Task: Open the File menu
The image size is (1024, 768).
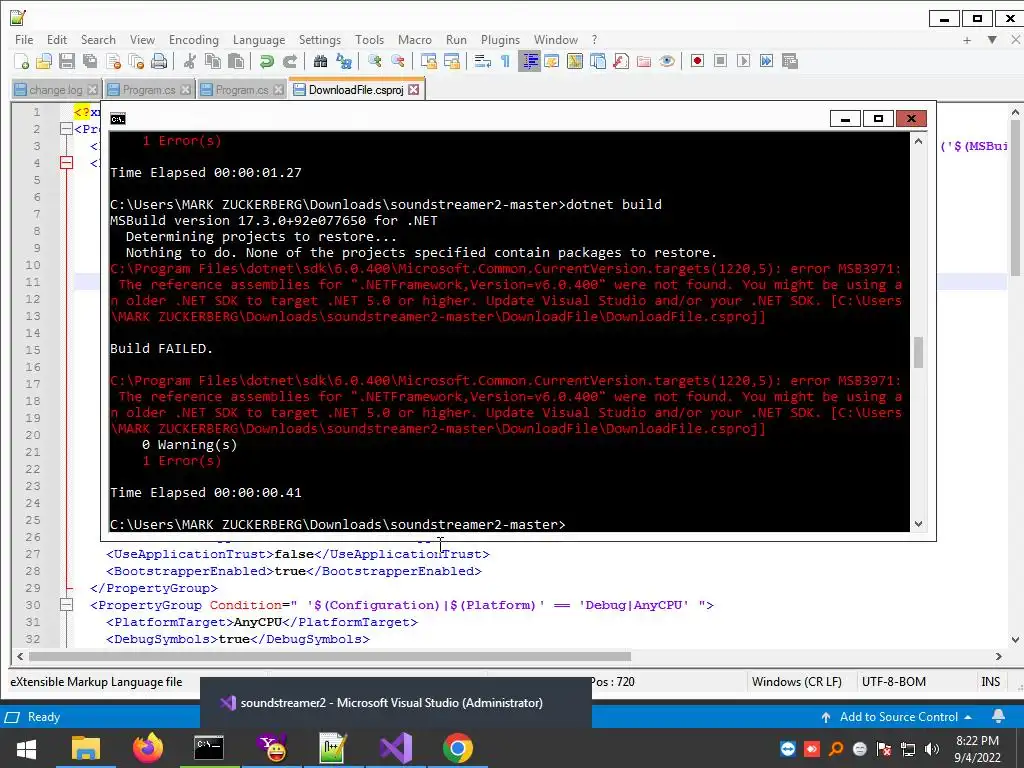Action: (x=24, y=40)
